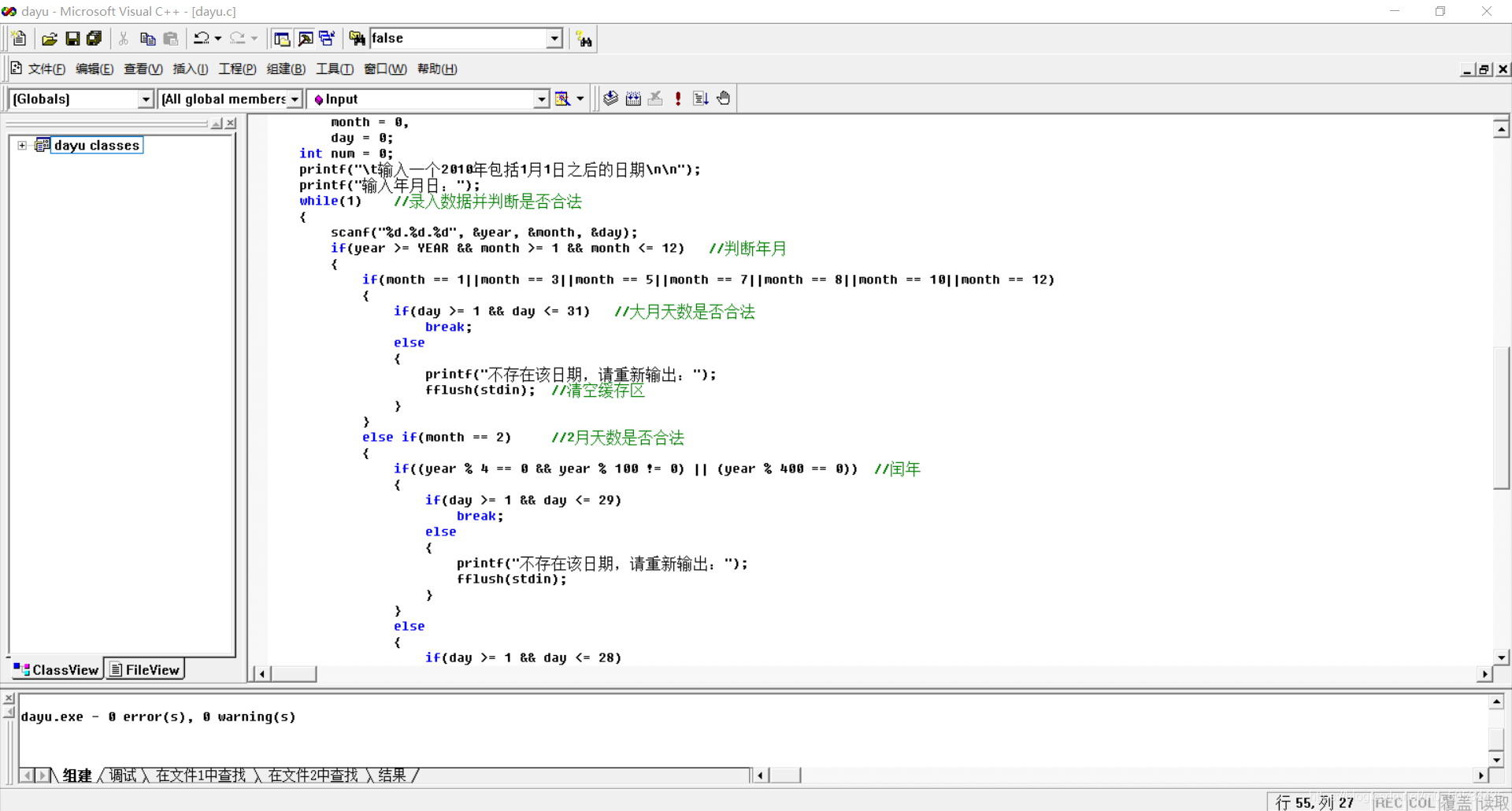Run program with the Execute exclamation icon
The width and height of the screenshot is (1512, 811).
pos(678,98)
